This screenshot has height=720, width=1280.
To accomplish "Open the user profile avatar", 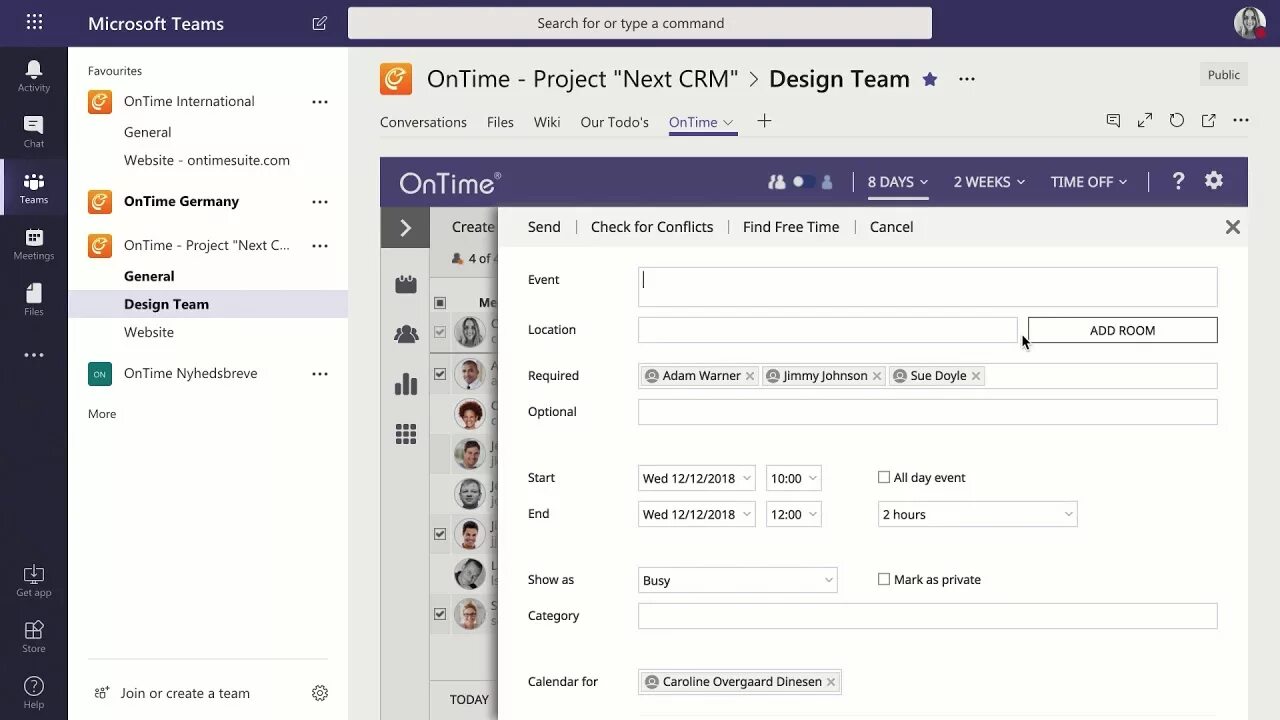I will pyautogui.click(x=1250, y=23).
